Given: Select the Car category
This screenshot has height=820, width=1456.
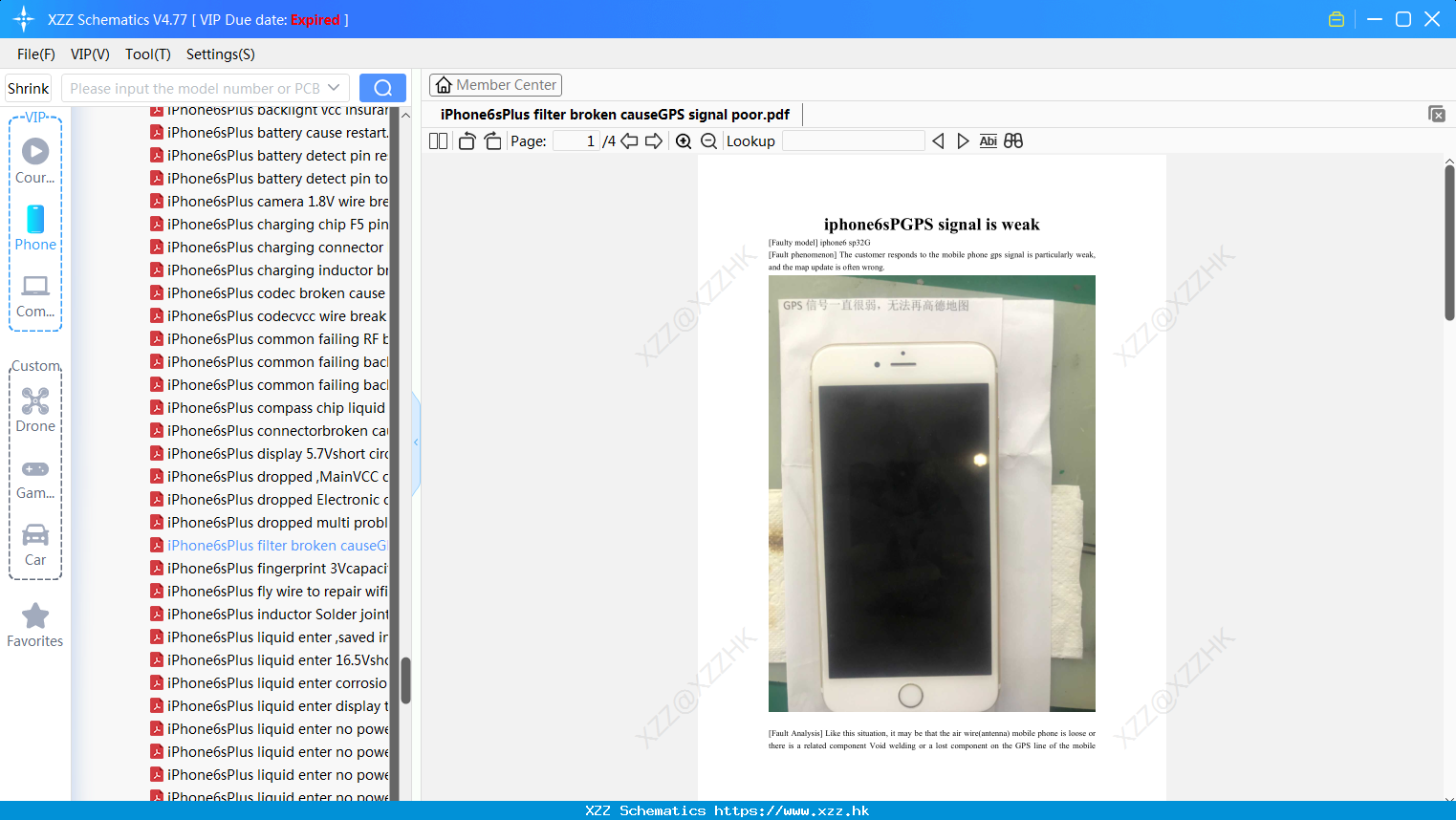Looking at the screenshot, I should (x=35, y=546).
